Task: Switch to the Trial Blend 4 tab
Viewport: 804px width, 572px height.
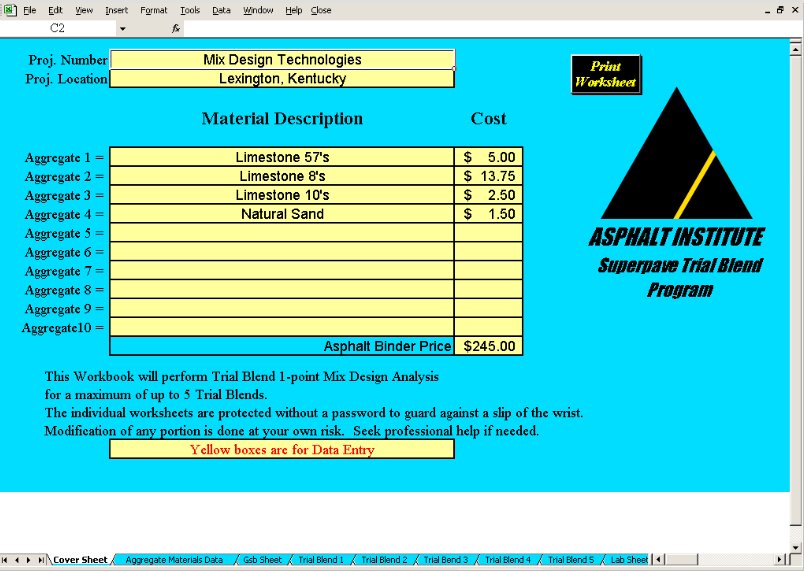Action: click(x=508, y=560)
